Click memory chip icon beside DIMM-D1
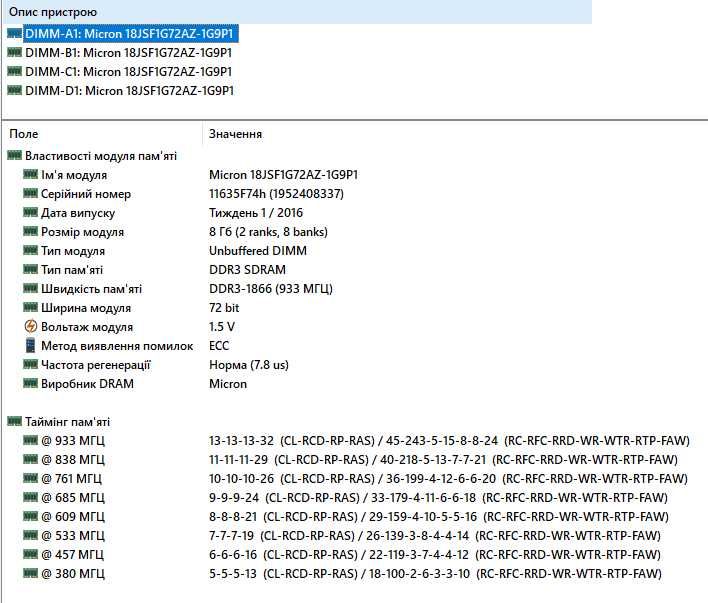The height and width of the screenshot is (603, 708). (x=14, y=90)
